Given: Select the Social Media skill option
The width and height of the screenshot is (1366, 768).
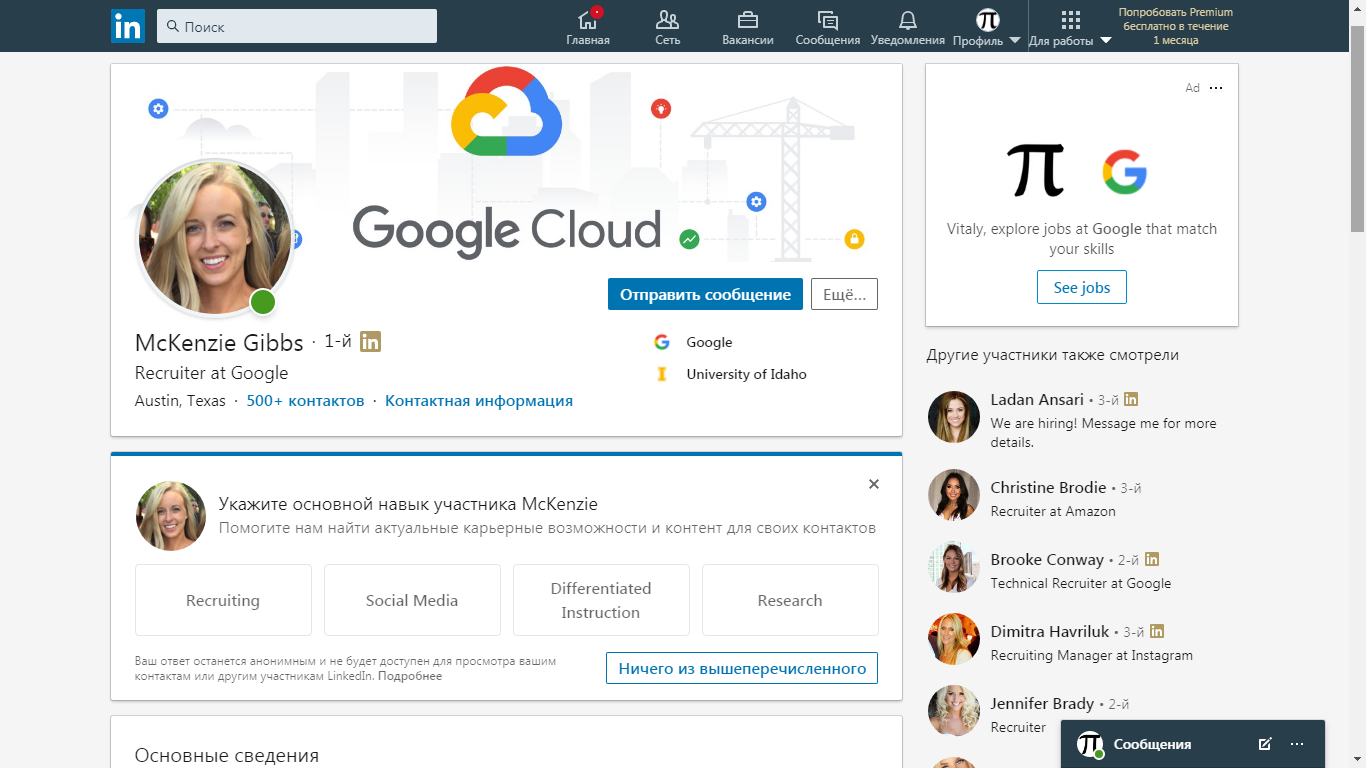Looking at the screenshot, I should pos(412,600).
